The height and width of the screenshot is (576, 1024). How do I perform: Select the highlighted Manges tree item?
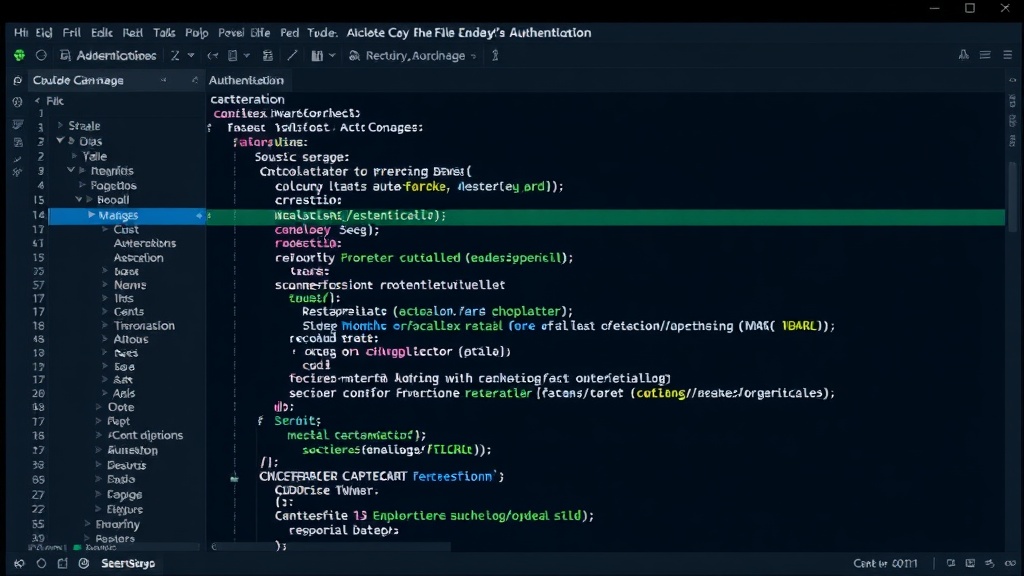127,216
